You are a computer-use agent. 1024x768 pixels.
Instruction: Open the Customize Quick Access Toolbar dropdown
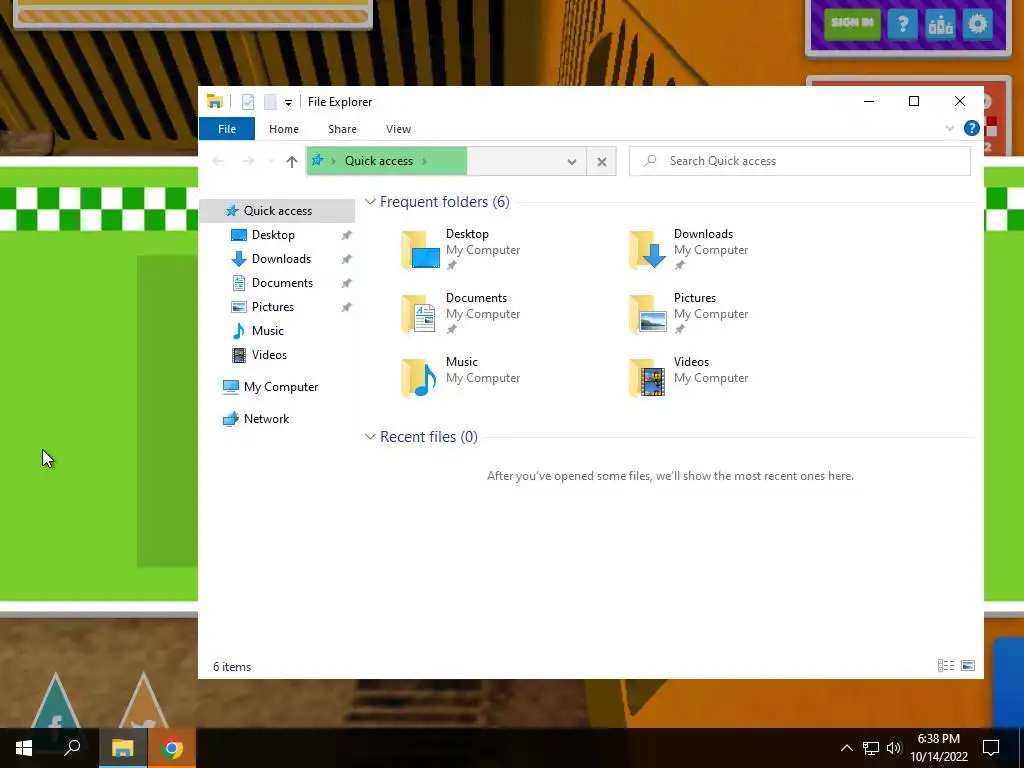pyautogui.click(x=288, y=103)
